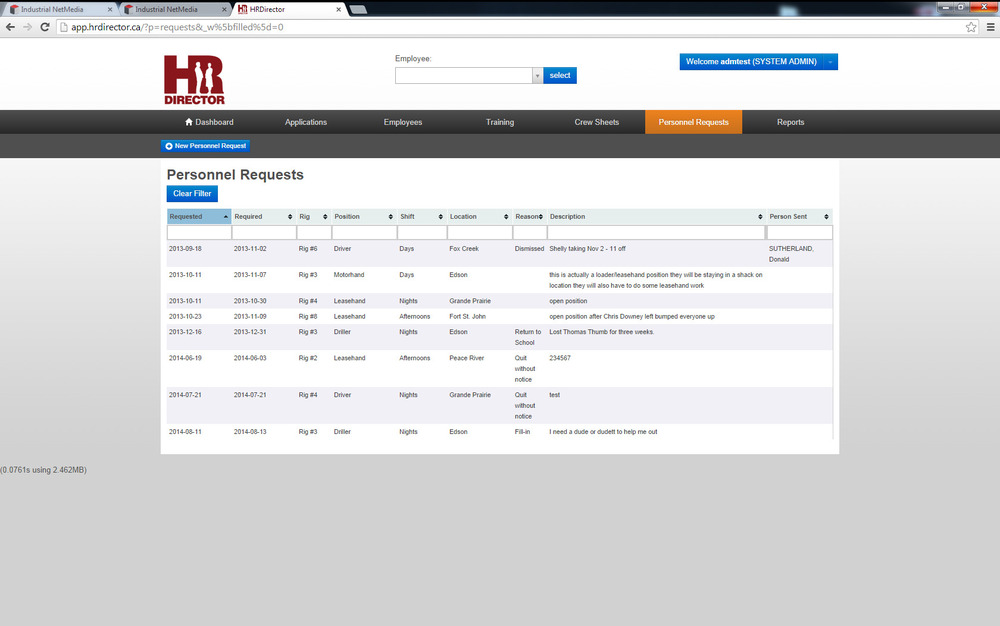Sort by Required column header

263,217
